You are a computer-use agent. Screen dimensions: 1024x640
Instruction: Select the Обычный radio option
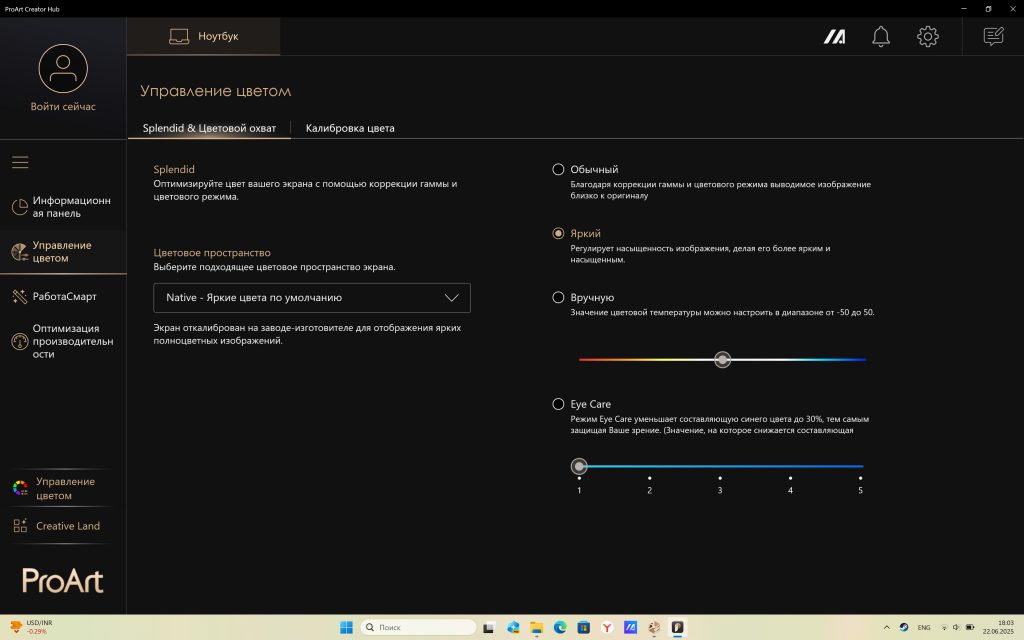(558, 169)
